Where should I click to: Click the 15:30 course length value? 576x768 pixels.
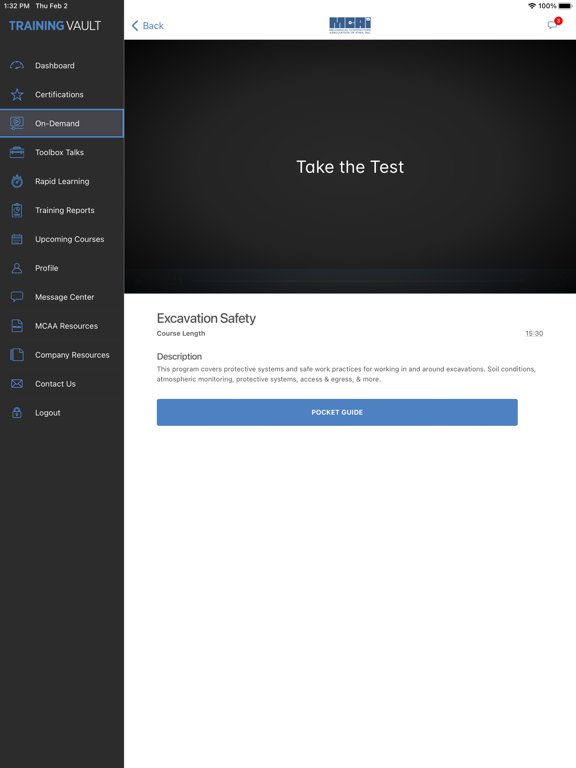click(x=534, y=334)
